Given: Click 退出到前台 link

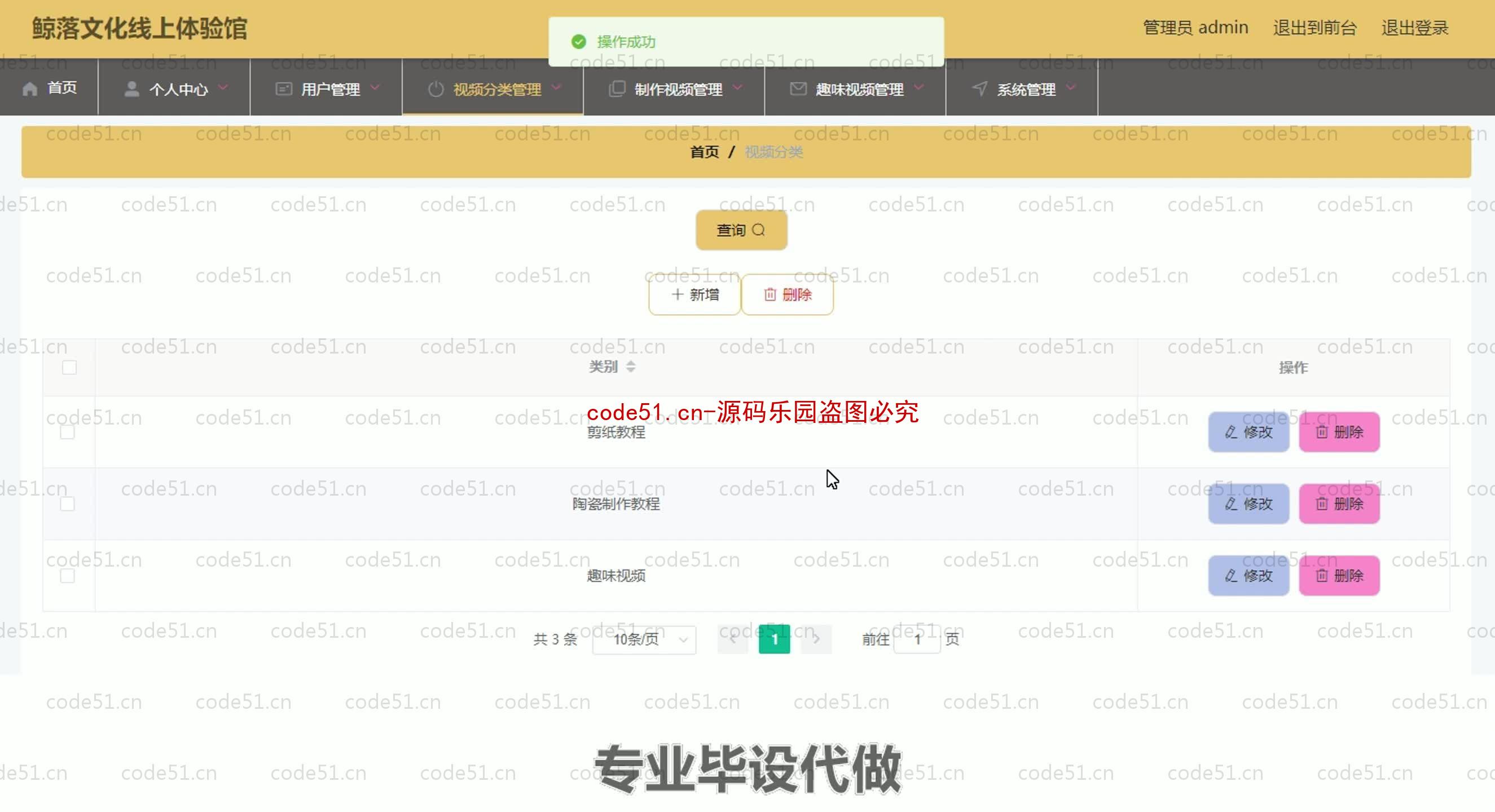Looking at the screenshot, I should (x=1314, y=27).
